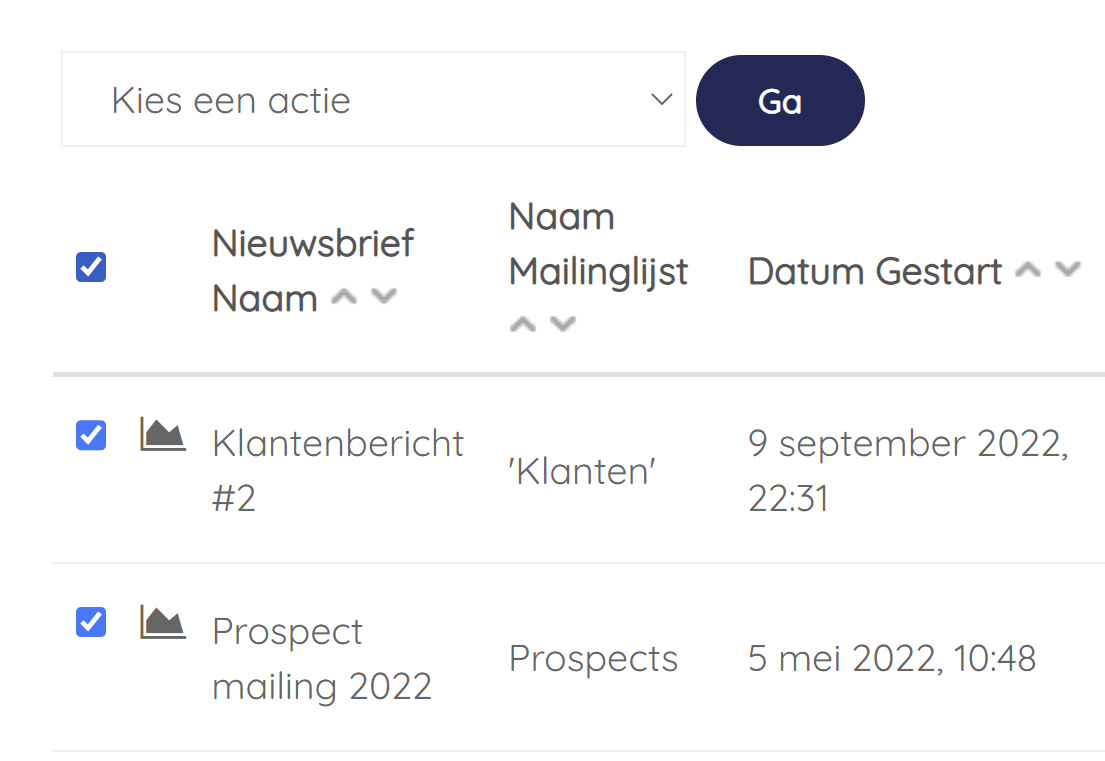1105x761 pixels.
Task: Sort Naam Mailinglijst descending with down arrow
Action: pyautogui.click(x=563, y=325)
